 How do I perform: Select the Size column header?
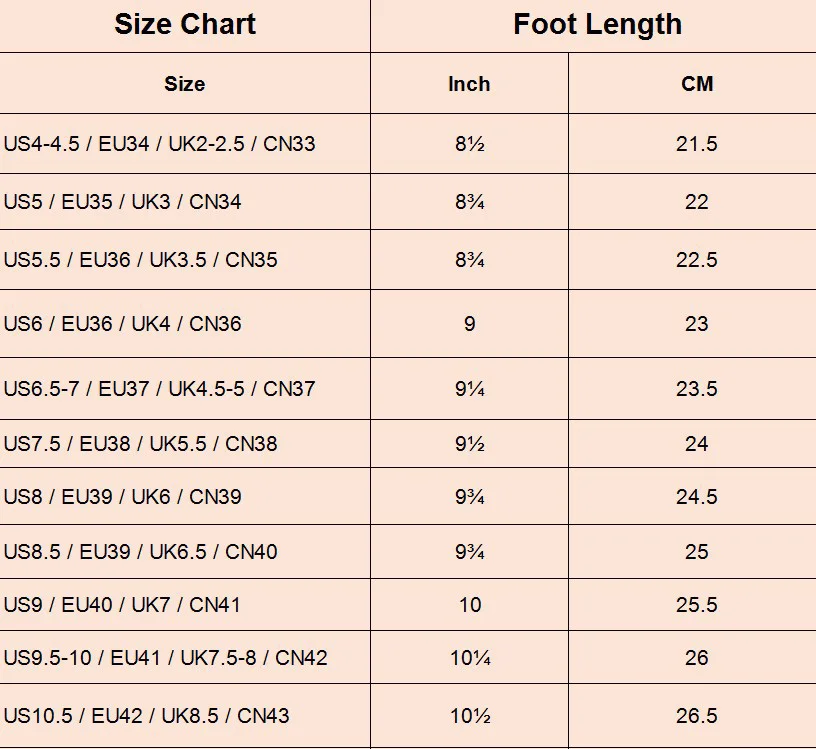[185, 83]
